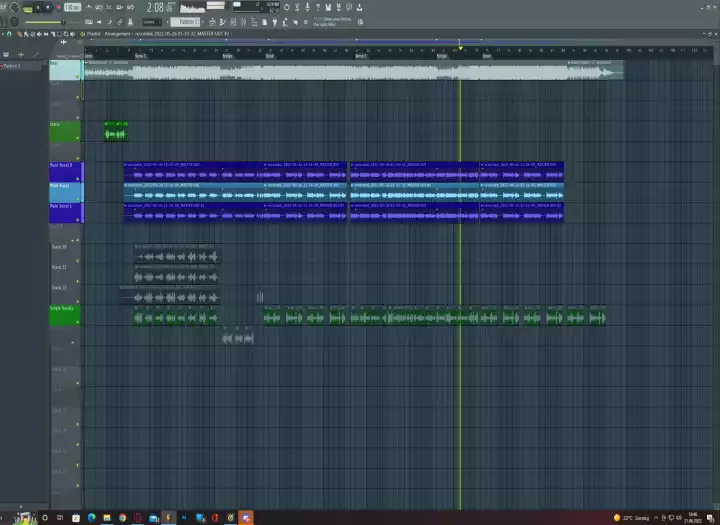Toggle the metronome icon

tap(89, 7)
